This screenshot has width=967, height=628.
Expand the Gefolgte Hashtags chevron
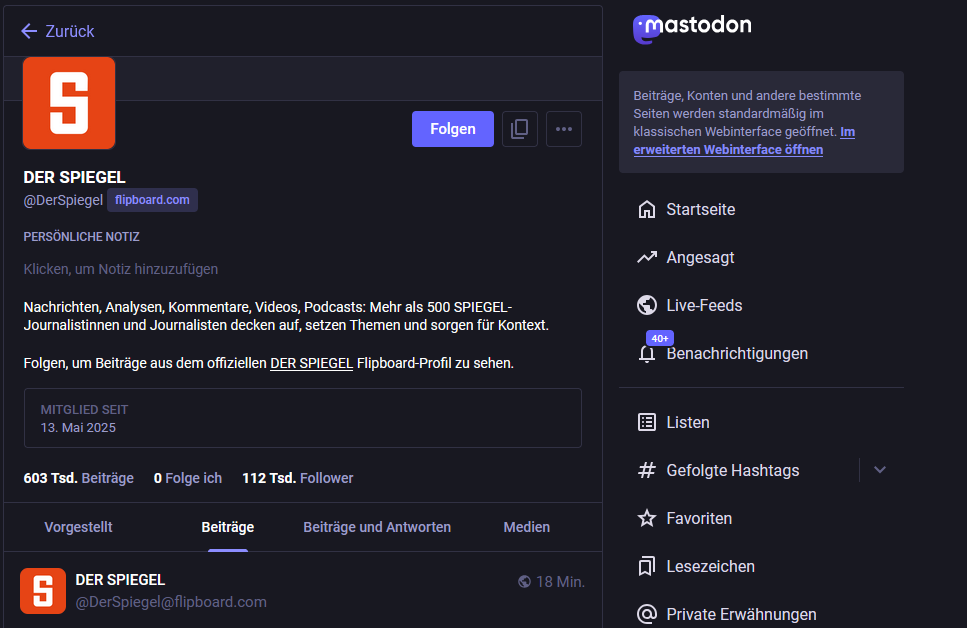[x=880, y=470]
